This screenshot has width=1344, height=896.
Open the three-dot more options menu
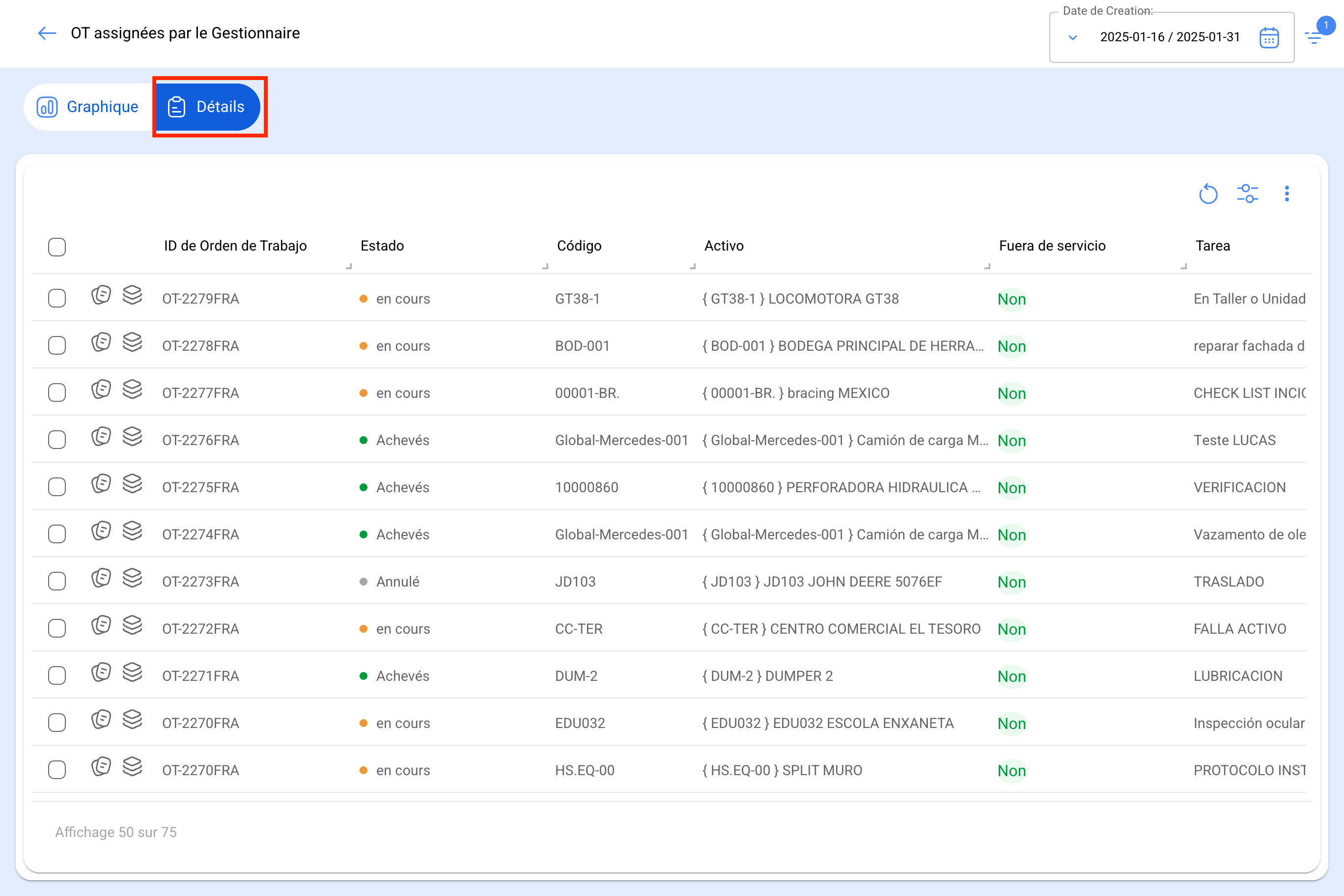pos(1287,194)
